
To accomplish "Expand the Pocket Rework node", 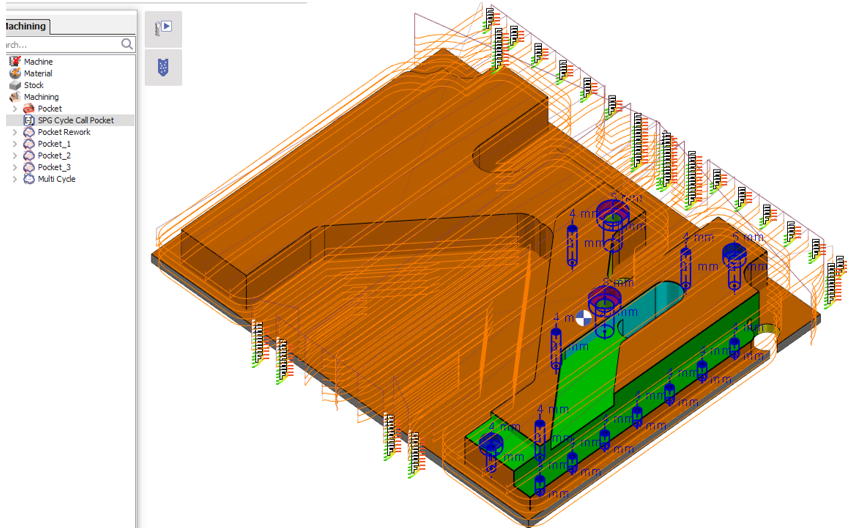I will 14,132.
